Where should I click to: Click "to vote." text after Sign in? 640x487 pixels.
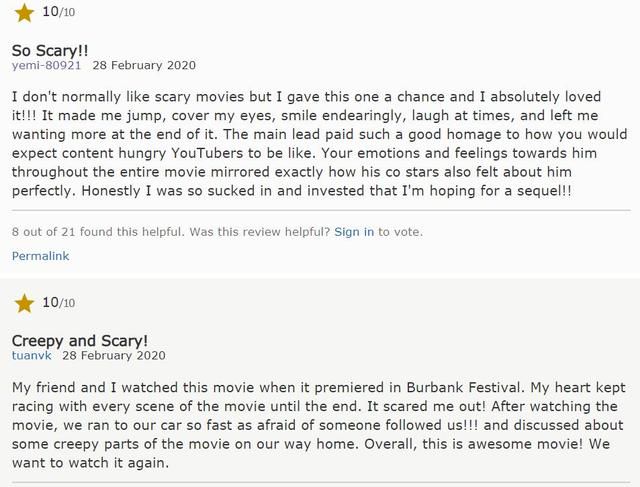[x=400, y=232]
